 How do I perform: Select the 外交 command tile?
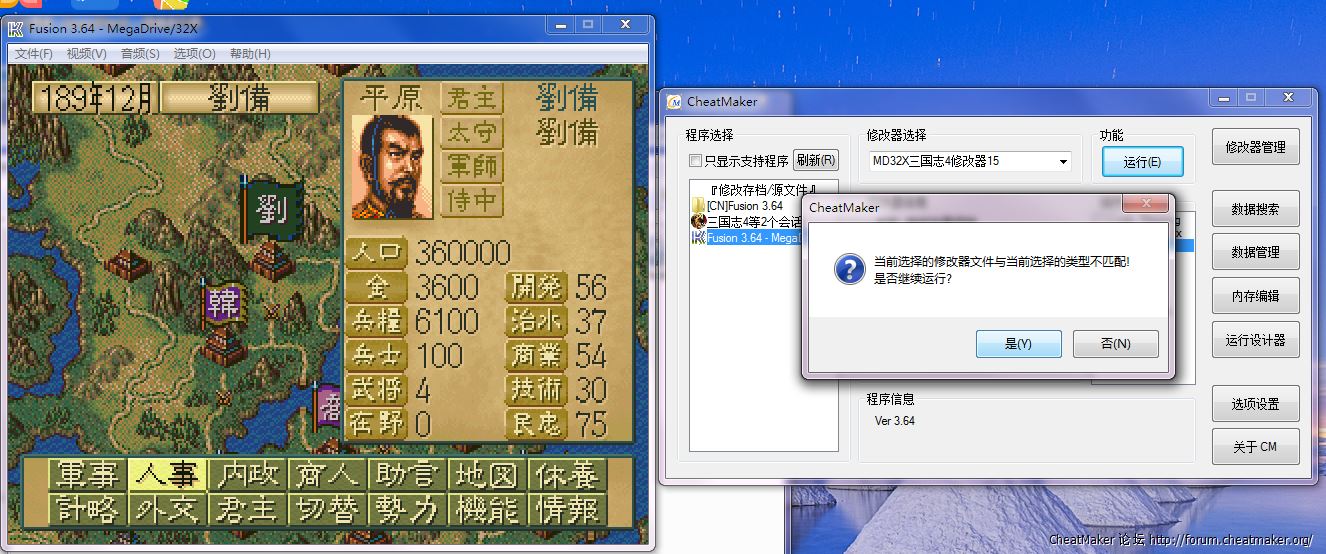tap(168, 509)
